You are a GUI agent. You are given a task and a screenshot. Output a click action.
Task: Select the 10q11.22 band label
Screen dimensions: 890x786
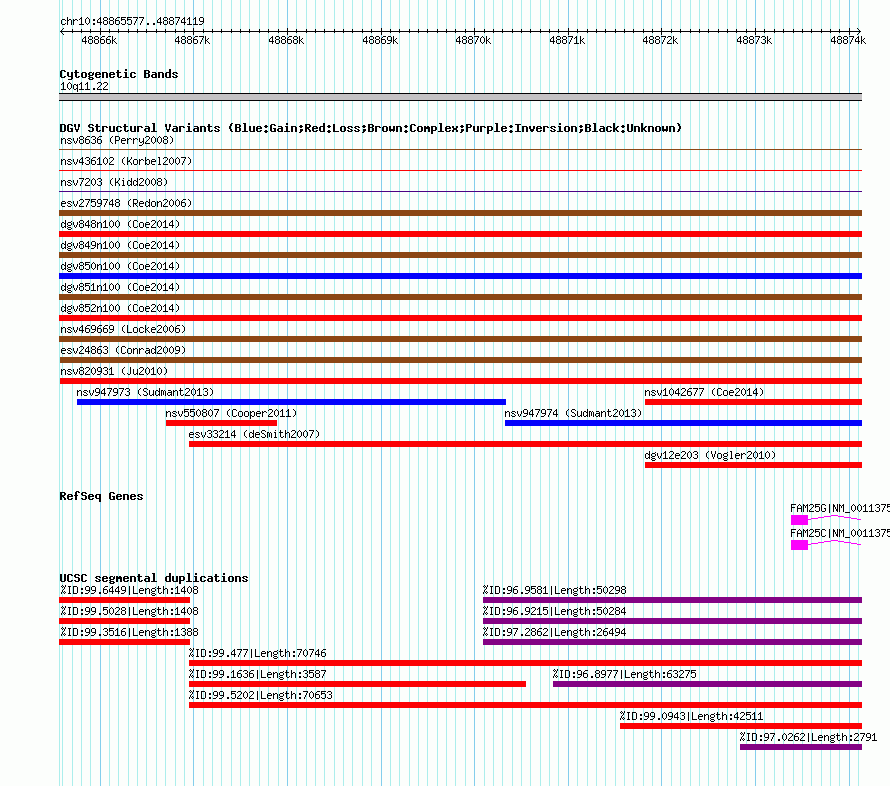point(84,86)
